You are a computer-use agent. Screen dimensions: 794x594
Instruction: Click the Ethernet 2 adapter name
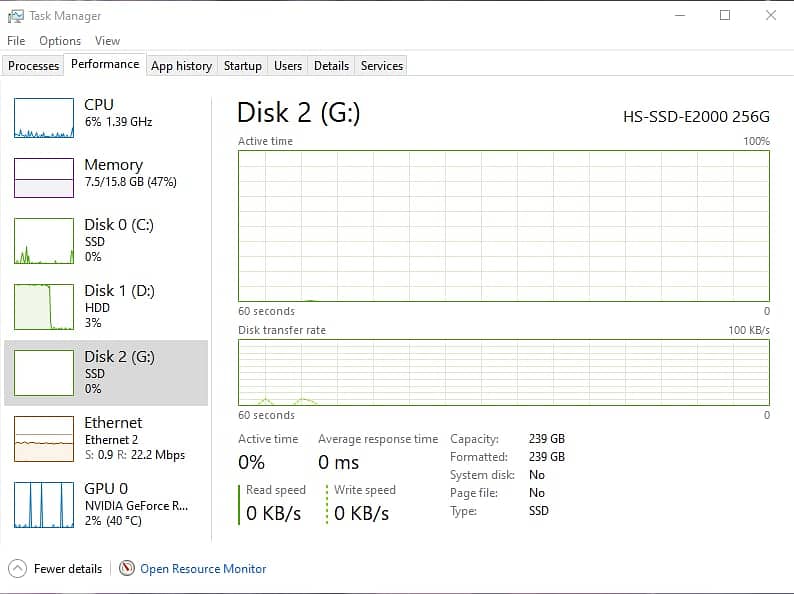(x=111, y=440)
